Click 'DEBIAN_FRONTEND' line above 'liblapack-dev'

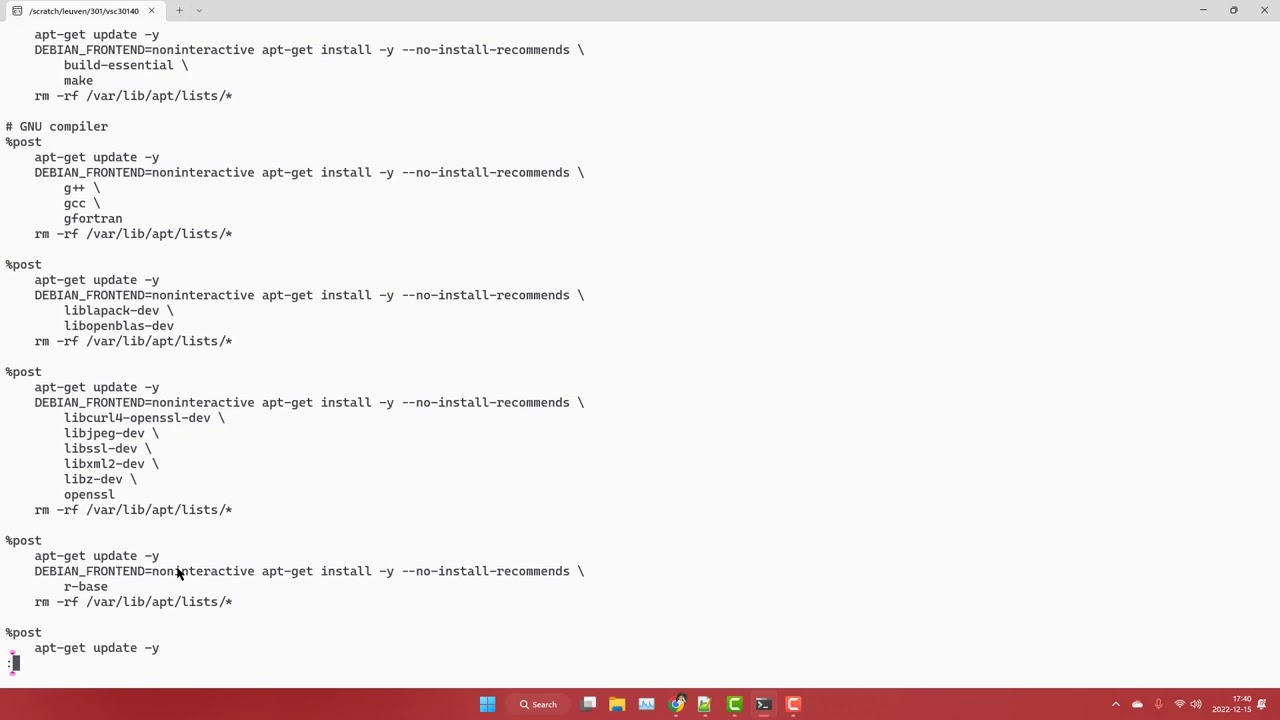[x=309, y=296]
